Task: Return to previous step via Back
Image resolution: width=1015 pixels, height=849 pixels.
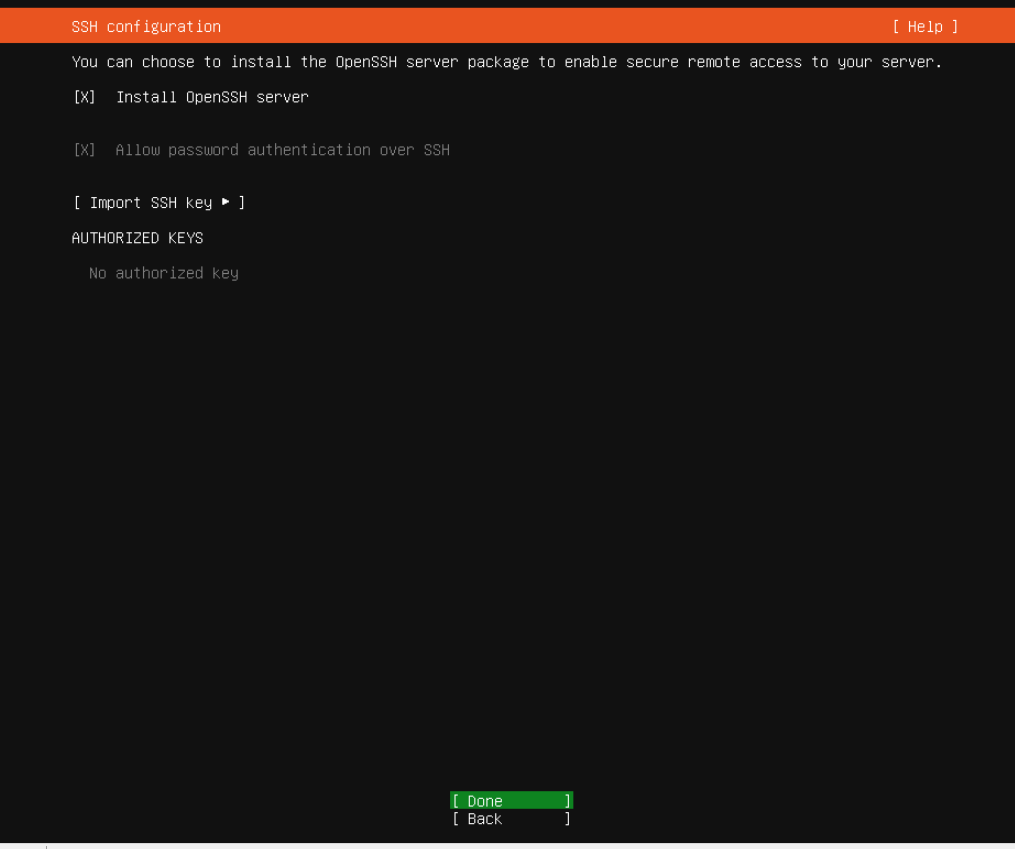Action: tap(510, 818)
